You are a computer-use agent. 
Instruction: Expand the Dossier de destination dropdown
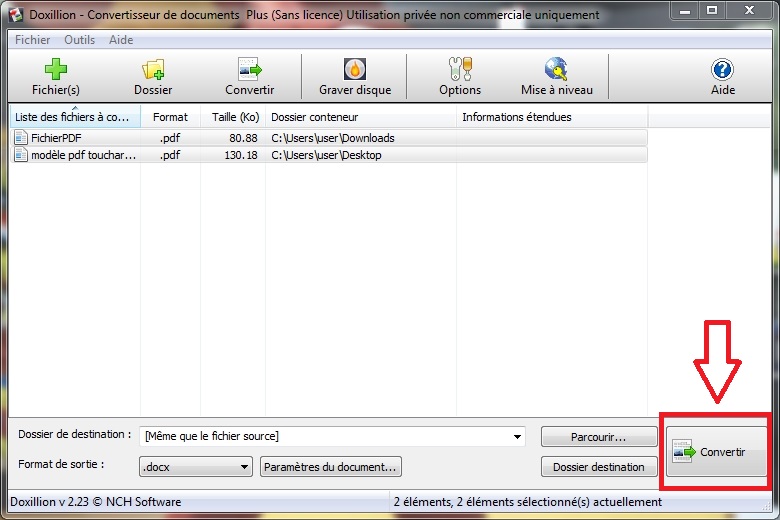pos(517,437)
